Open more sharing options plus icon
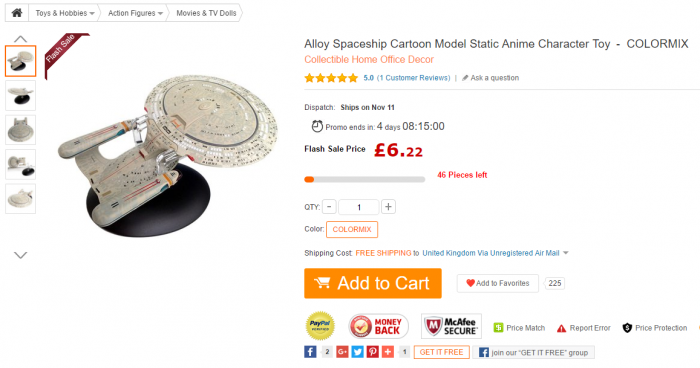 tap(388, 352)
